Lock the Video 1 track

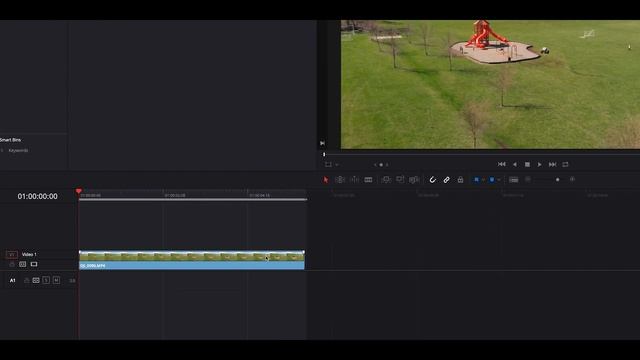pyautogui.click(x=12, y=264)
